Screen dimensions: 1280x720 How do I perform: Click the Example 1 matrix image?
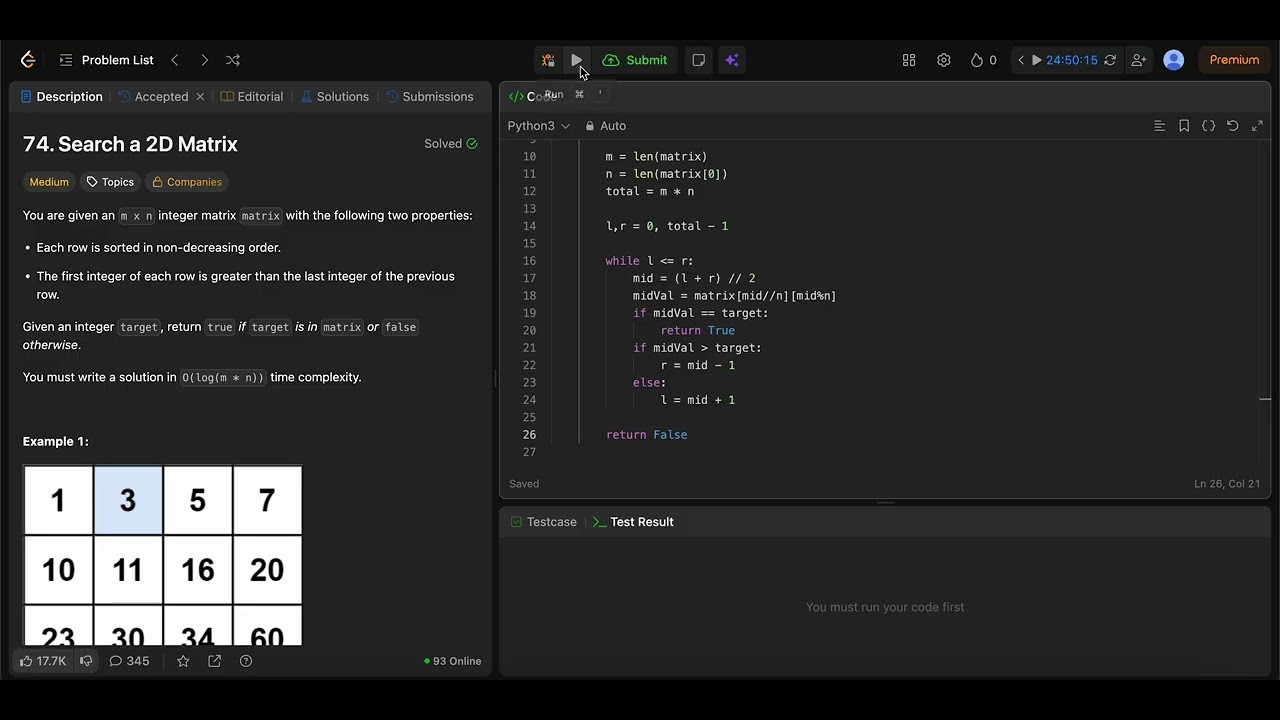(x=163, y=556)
